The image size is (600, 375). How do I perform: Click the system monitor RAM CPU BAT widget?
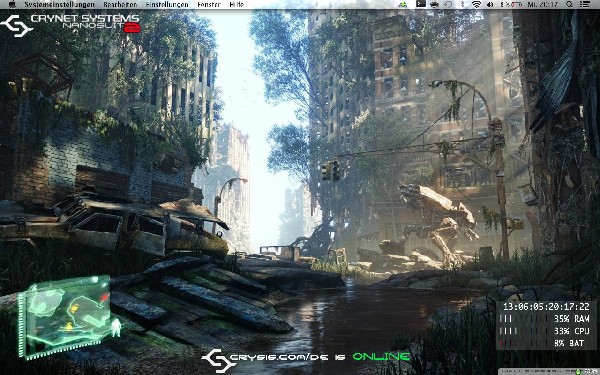(546, 325)
